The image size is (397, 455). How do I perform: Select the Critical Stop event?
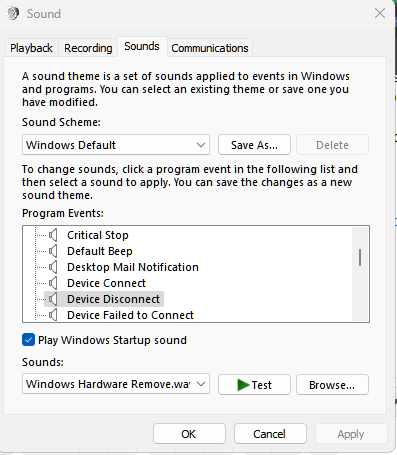[x=98, y=235]
